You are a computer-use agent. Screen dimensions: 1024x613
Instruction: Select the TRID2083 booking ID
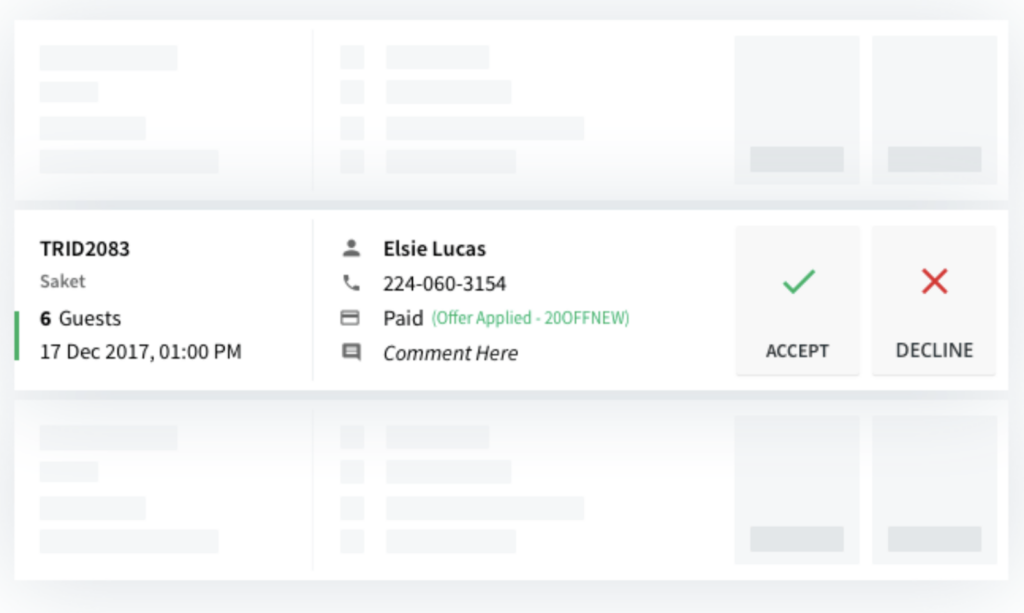pos(85,249)
